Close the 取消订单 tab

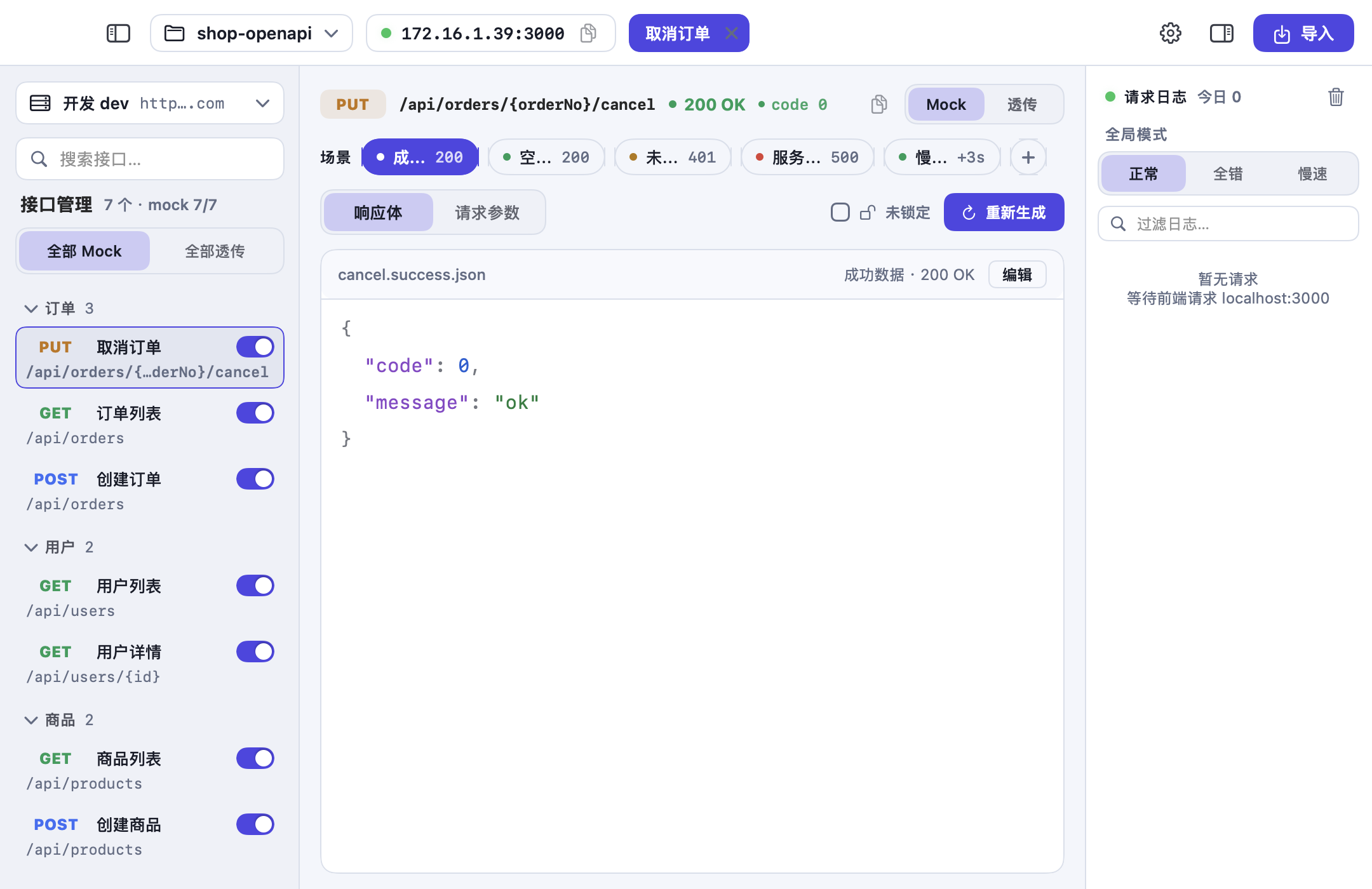point(732,33)
